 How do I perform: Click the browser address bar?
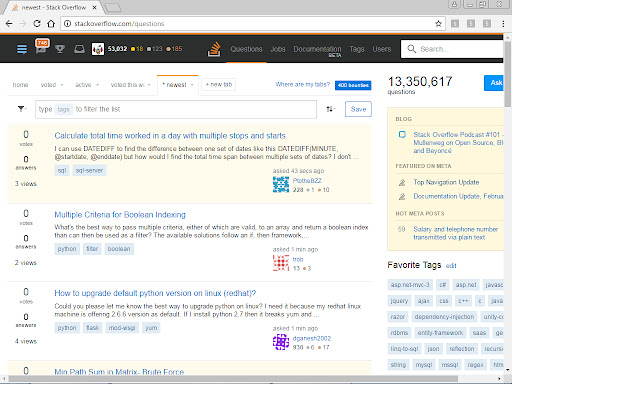pos(252,24)
